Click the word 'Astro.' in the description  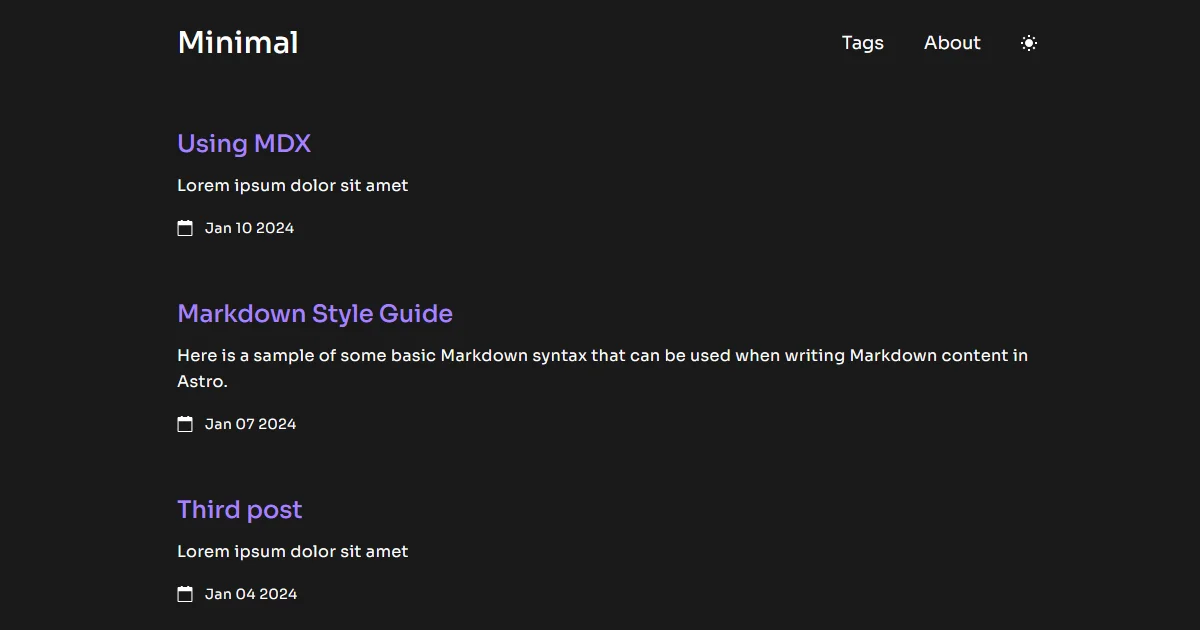(202, 382)
